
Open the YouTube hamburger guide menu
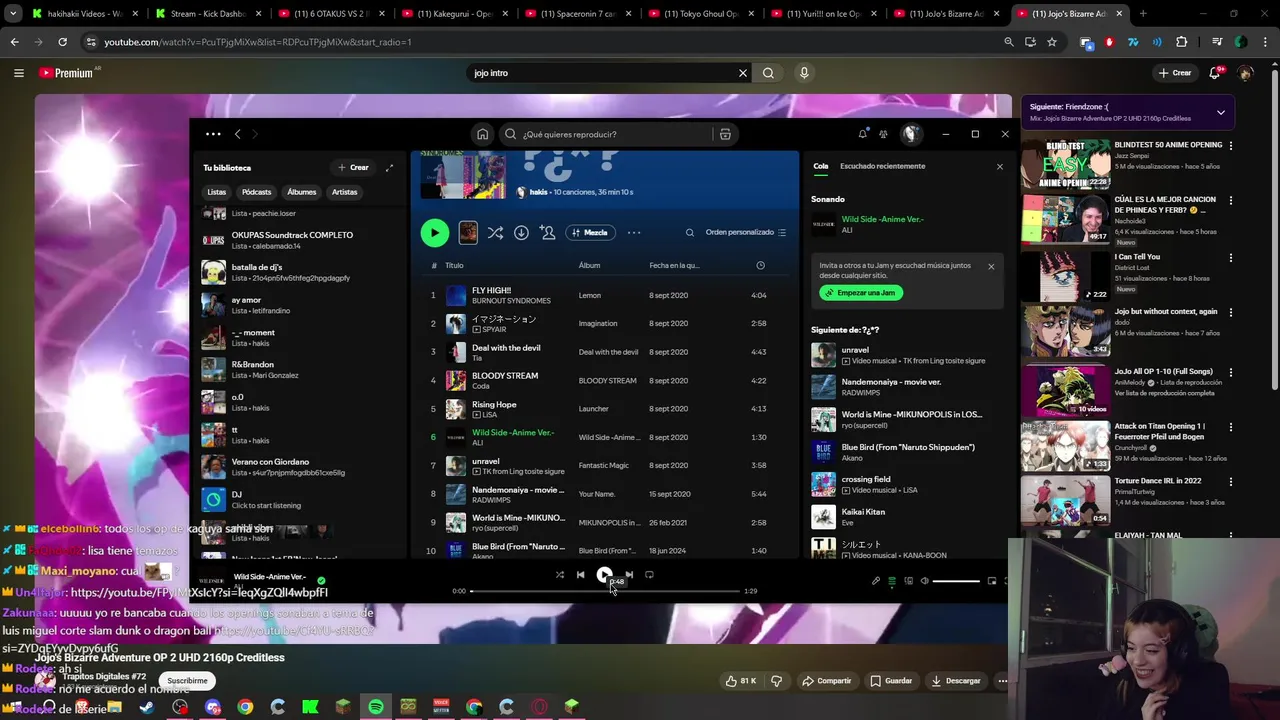point(18,73)
